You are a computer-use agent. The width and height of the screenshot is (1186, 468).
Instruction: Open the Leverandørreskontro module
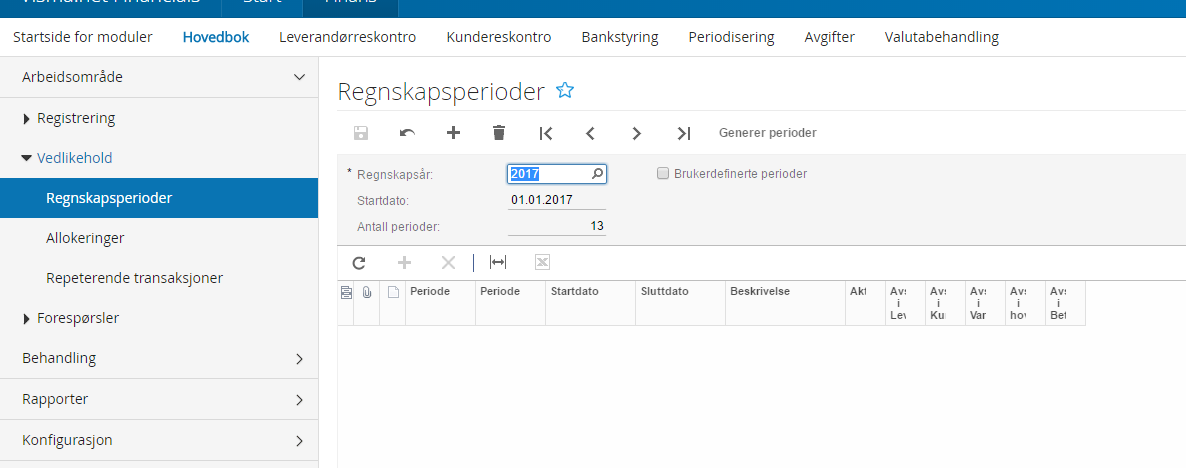coord(347,37)
